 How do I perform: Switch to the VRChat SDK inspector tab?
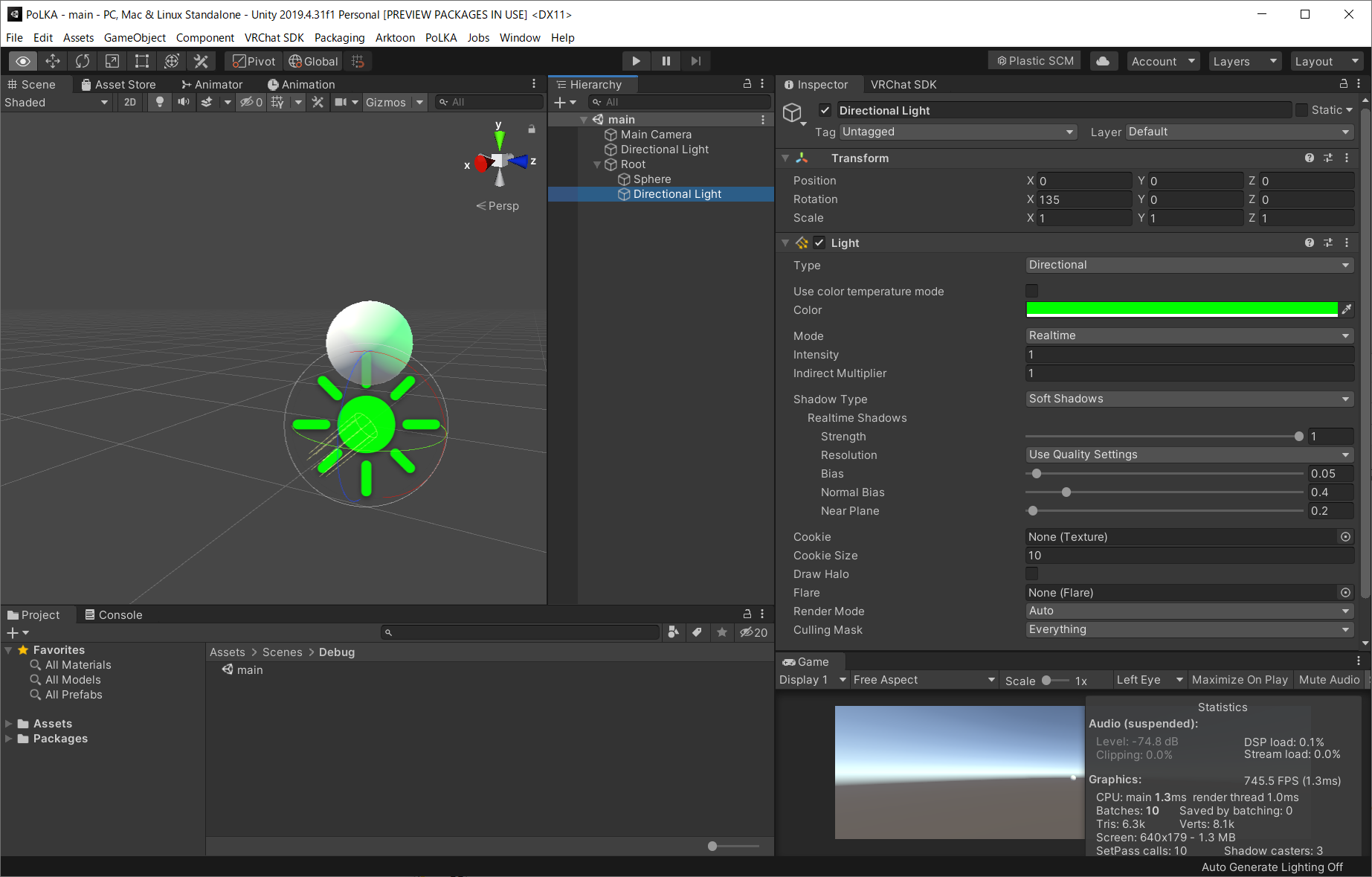903,84
